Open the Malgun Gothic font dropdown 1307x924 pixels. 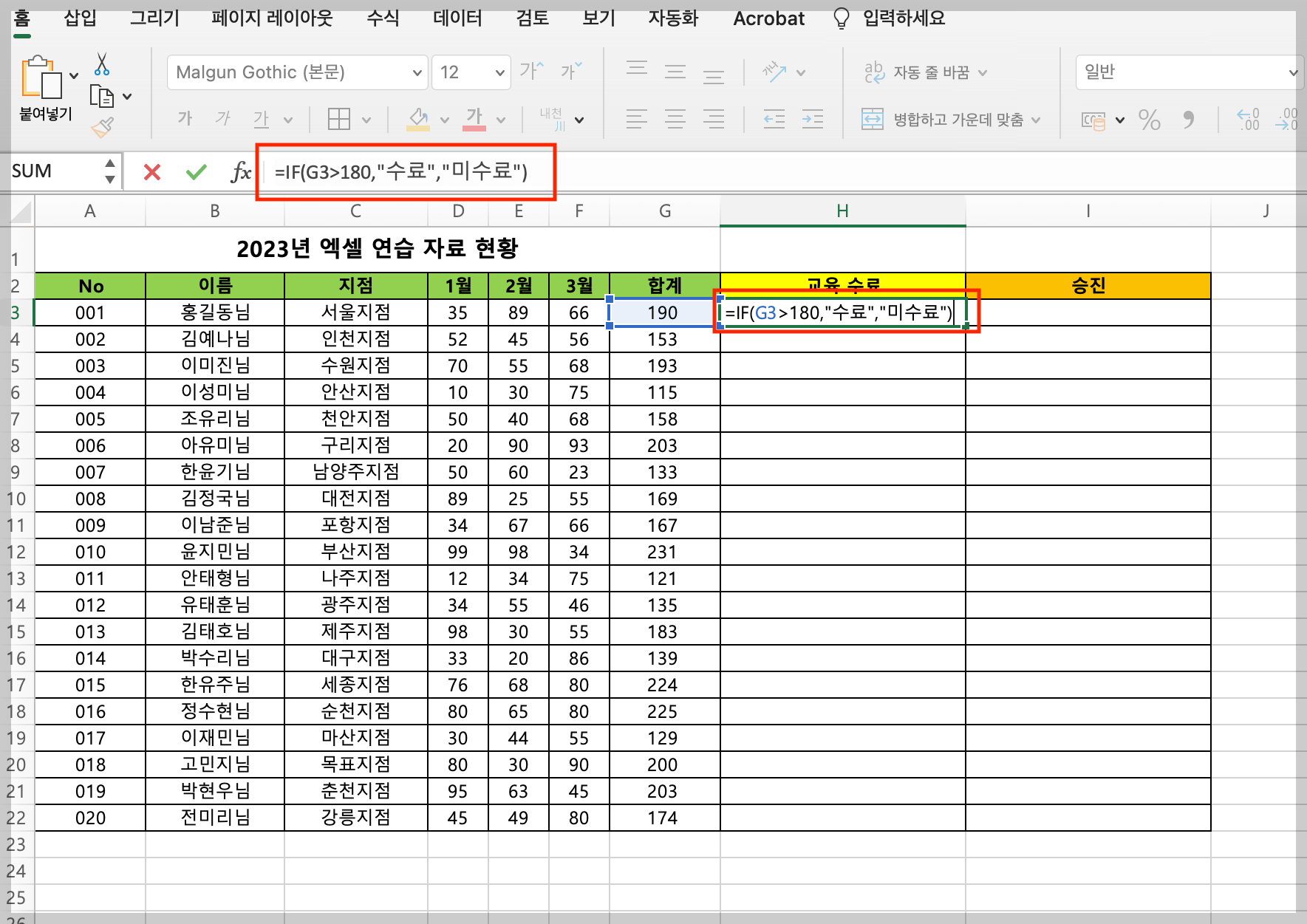tap(417, 72)
